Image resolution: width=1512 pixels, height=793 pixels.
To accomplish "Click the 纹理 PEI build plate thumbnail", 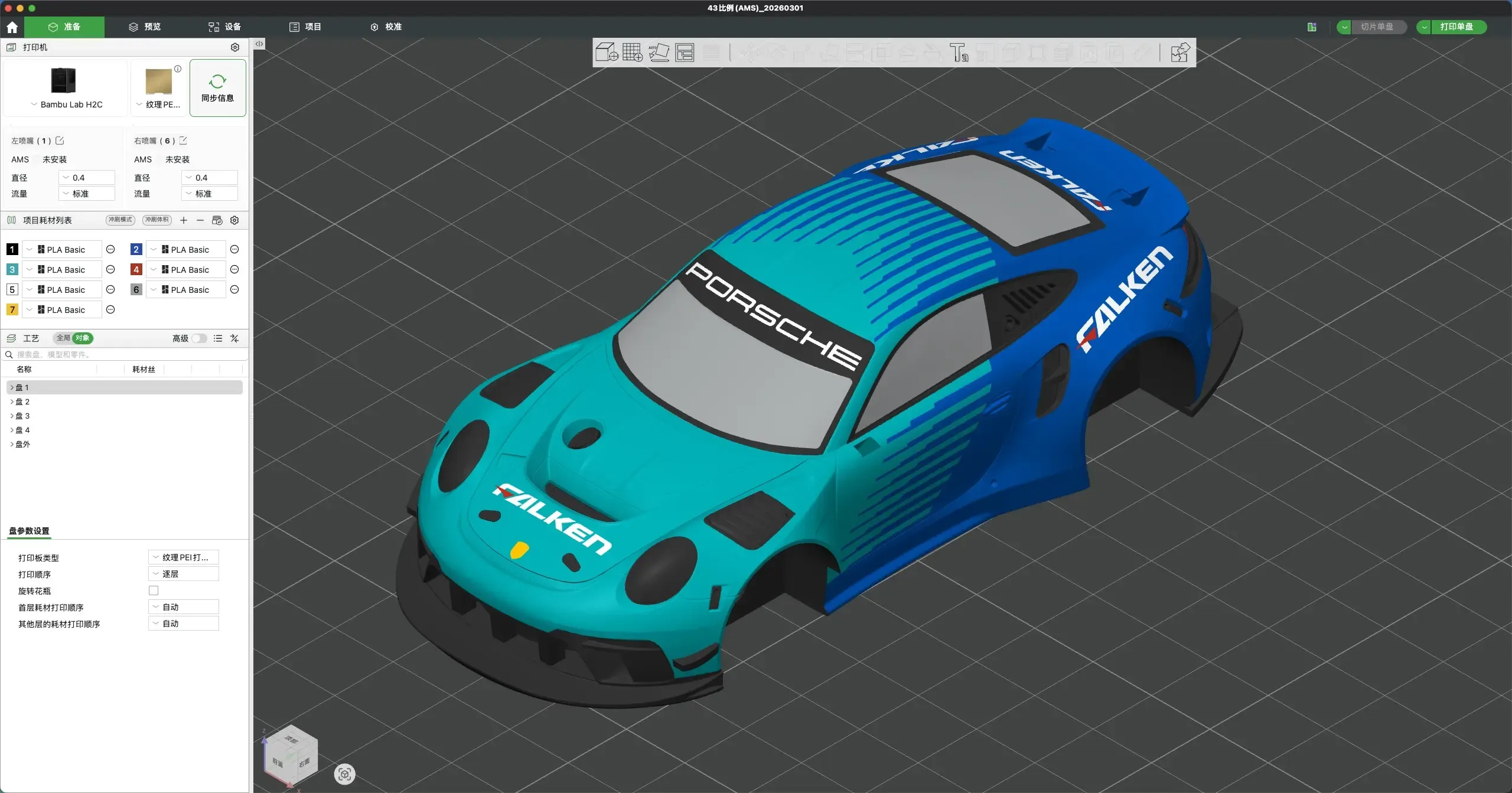I will [x=159, y=81].
